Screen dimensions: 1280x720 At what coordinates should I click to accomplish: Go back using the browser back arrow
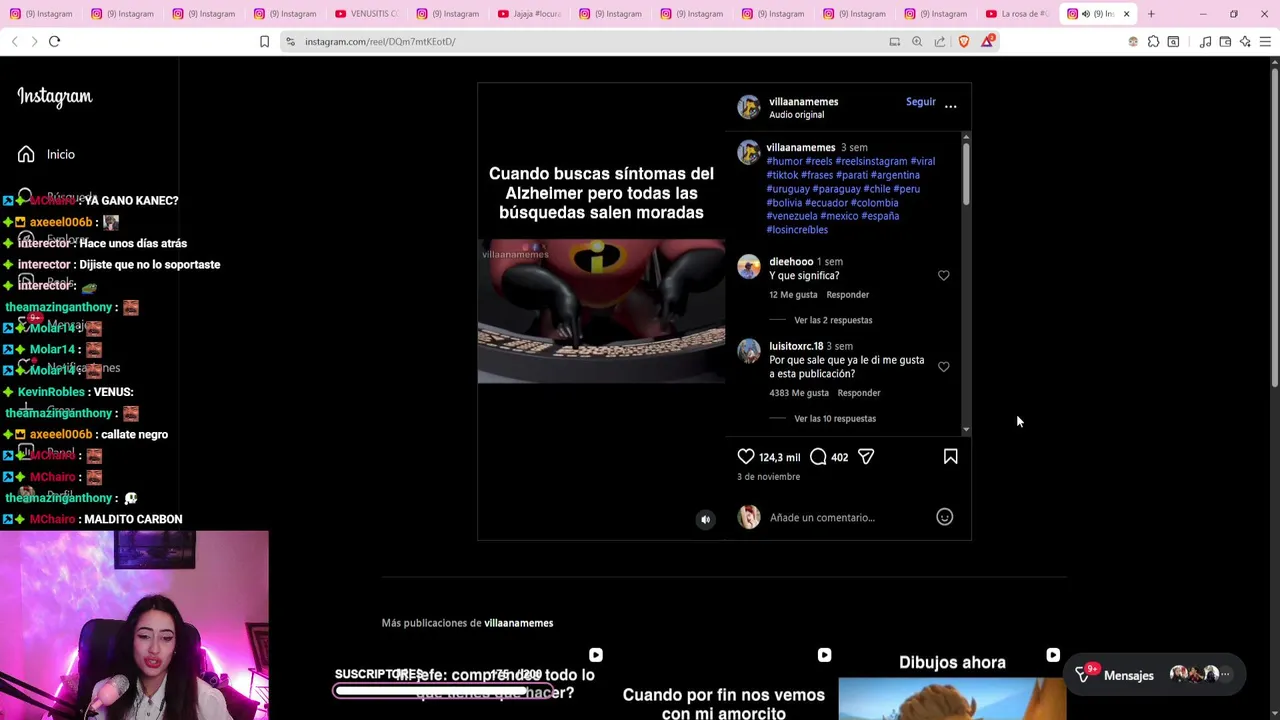(x=14, y=41)
